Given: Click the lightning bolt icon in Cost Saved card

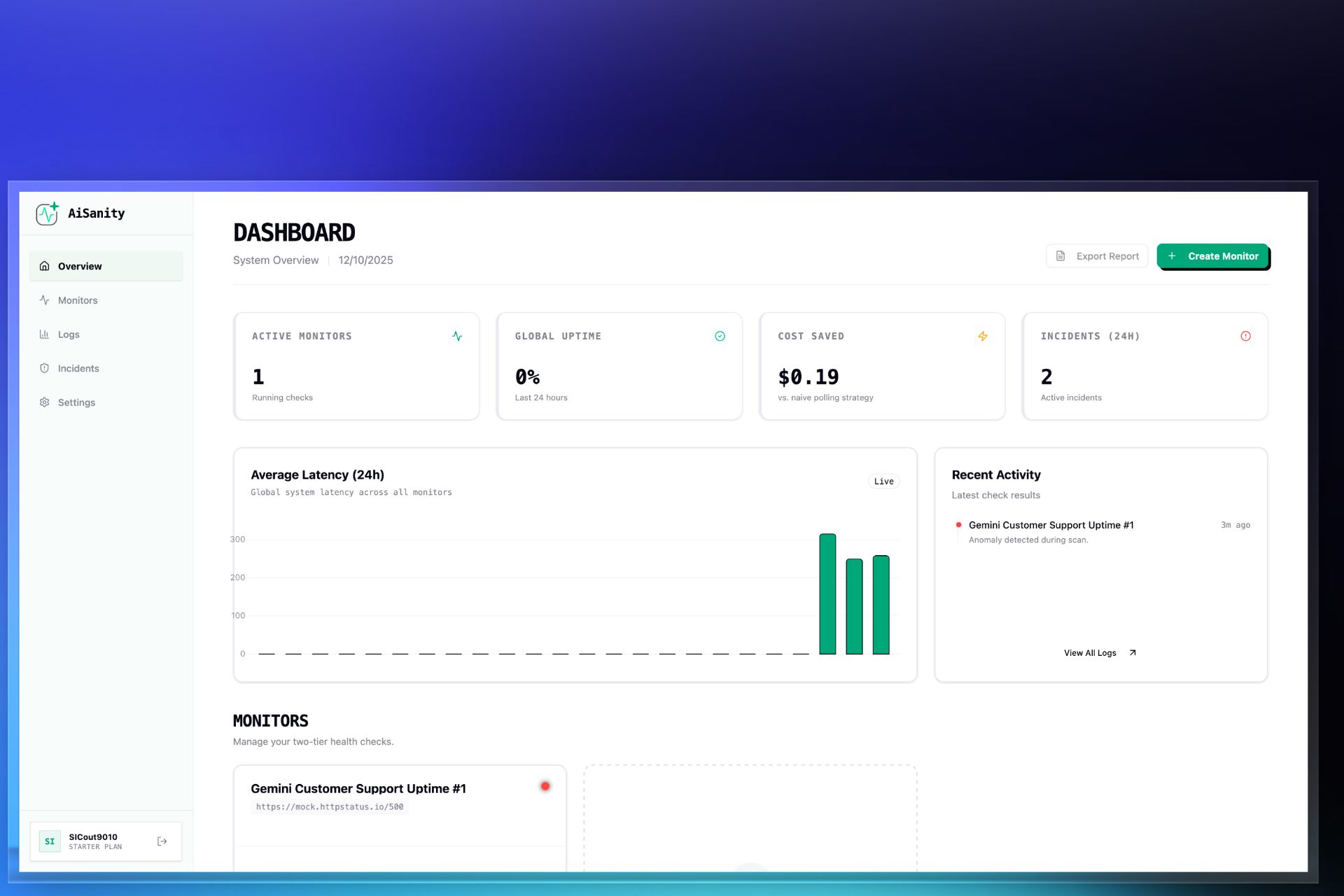Looking at the screenshot, I should click(x=983, y=337).
